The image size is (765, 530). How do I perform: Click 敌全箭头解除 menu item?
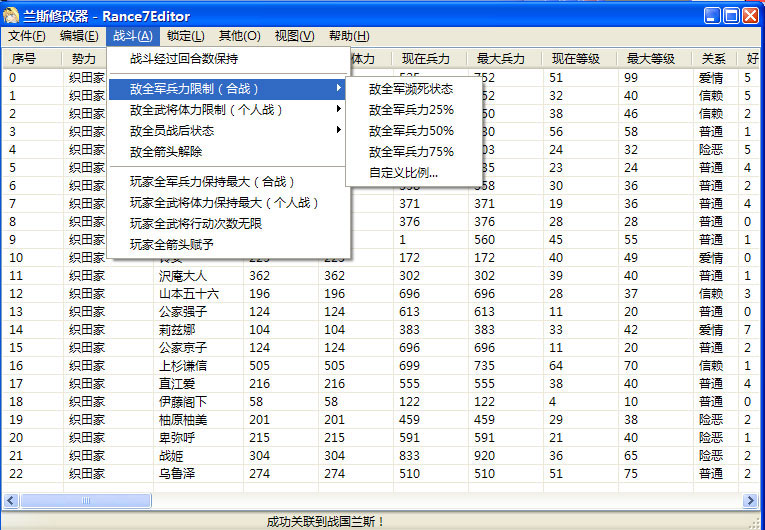(x=166, y=152)
